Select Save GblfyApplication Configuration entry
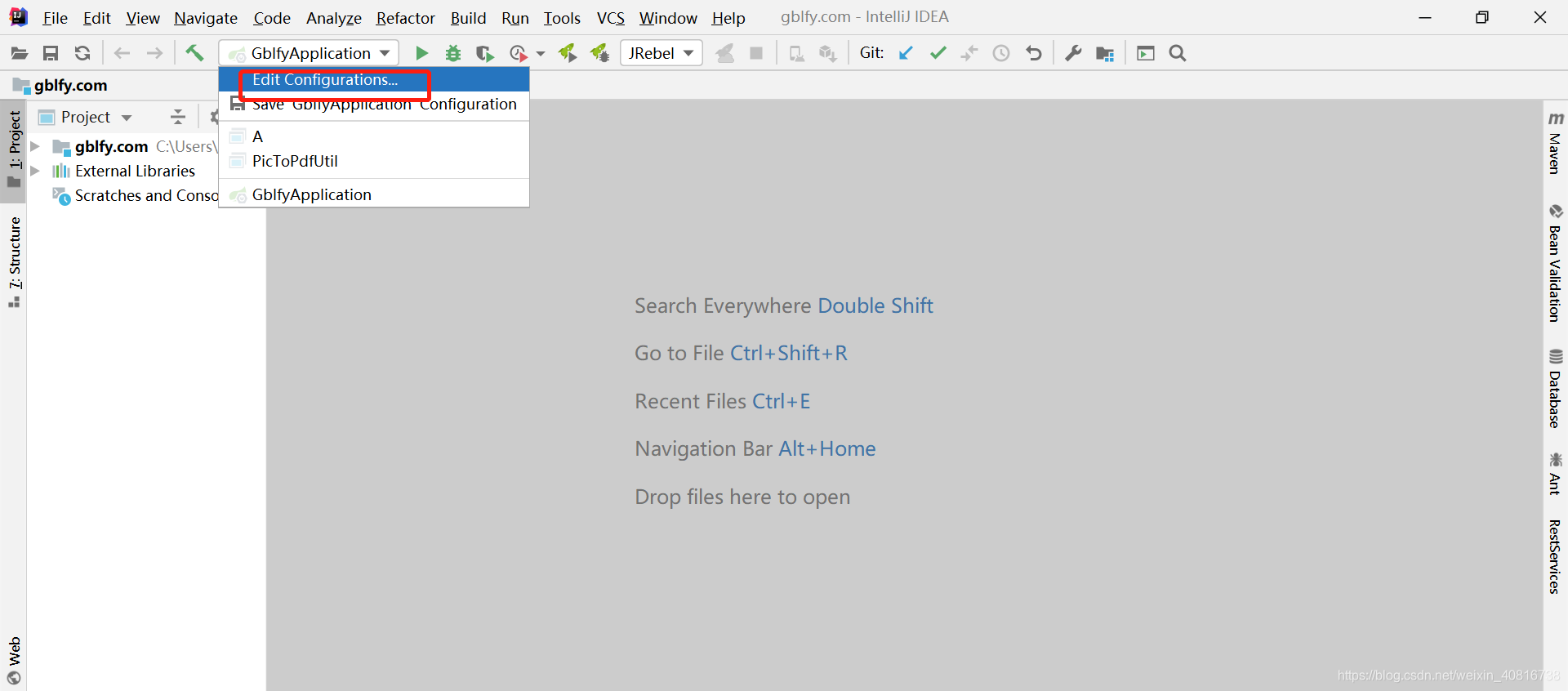Screen dimensions: 1568x691 point(374,104)
